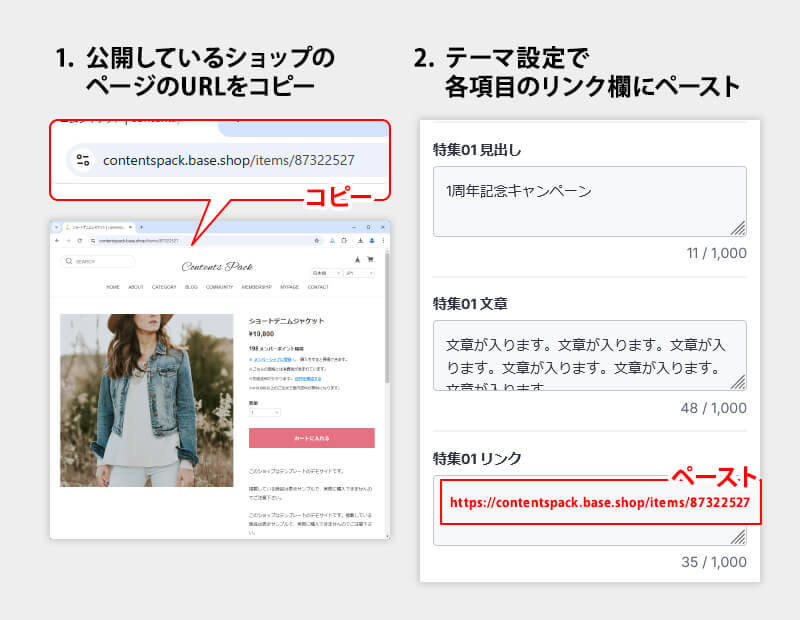The height and width of the screenshot is (620, 800).
Task: Select the enlarged URL contentspack.base.shop/items/87322527
Action: [229, 160]
